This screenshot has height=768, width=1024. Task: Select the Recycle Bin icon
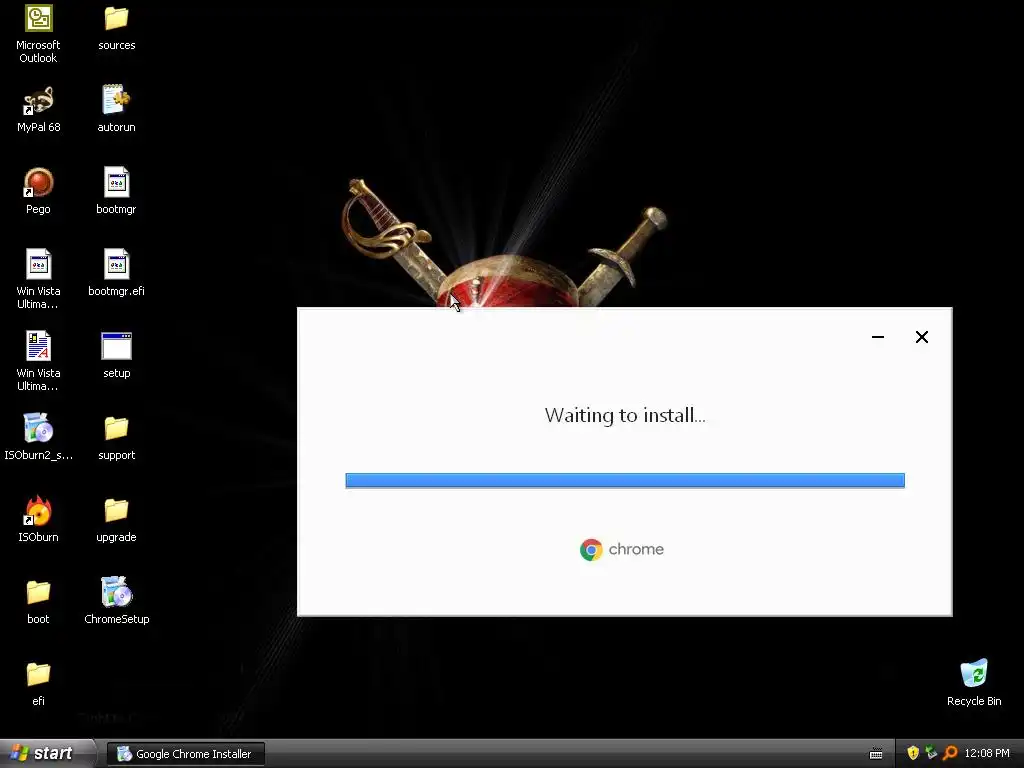pyautogui.click(x=974, y=673)
